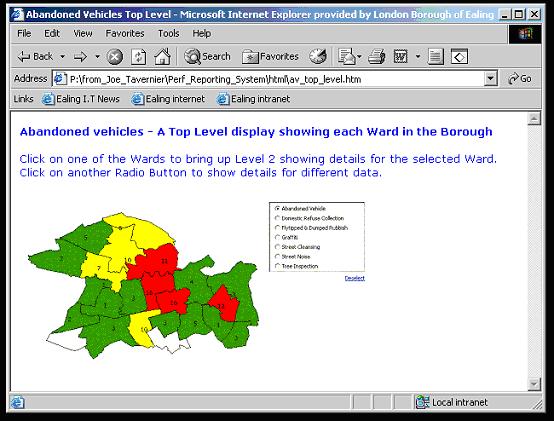Open the Ealing internet link

coord(167,99)
